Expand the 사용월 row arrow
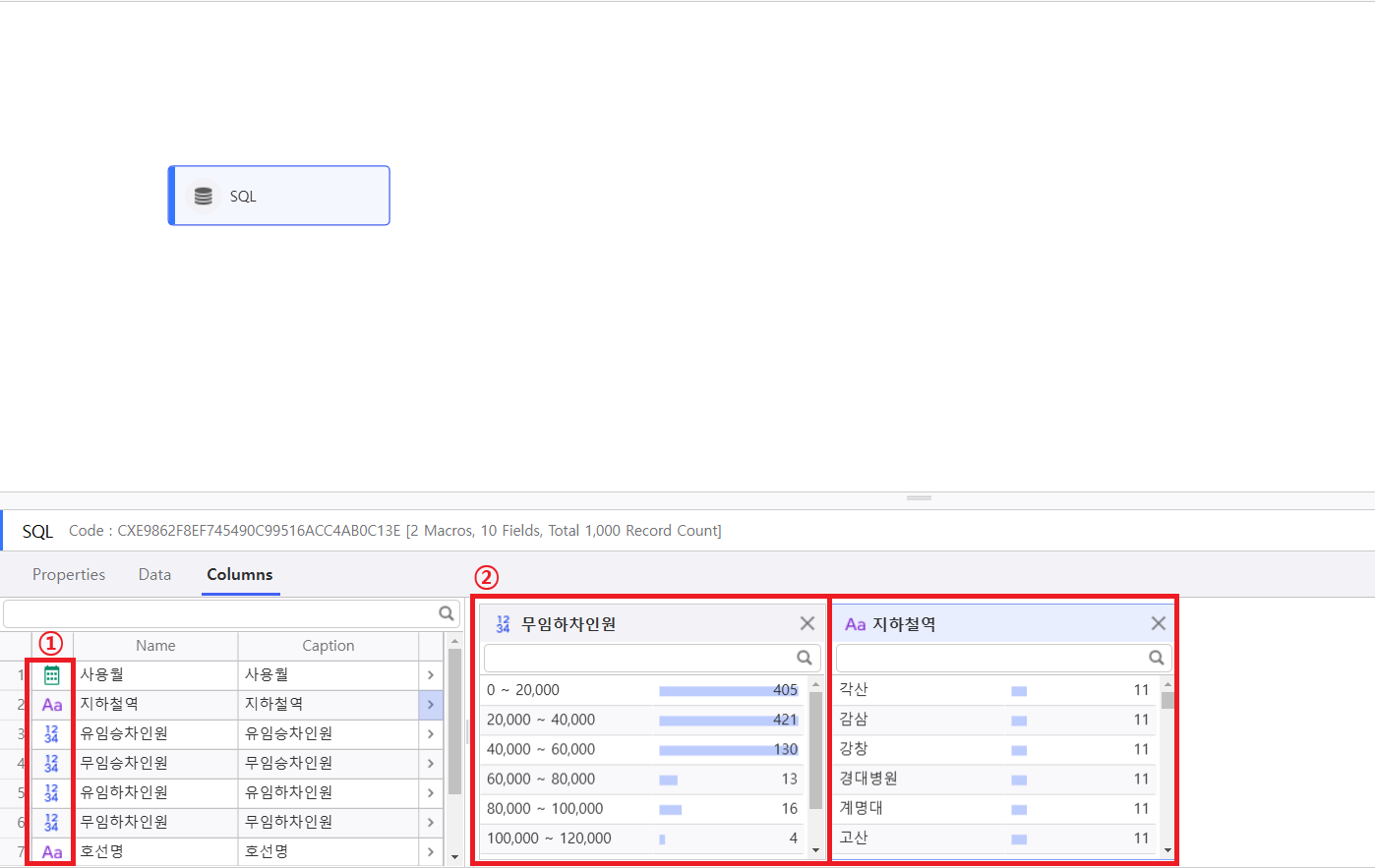1375x868 pixels. (431, 675)
